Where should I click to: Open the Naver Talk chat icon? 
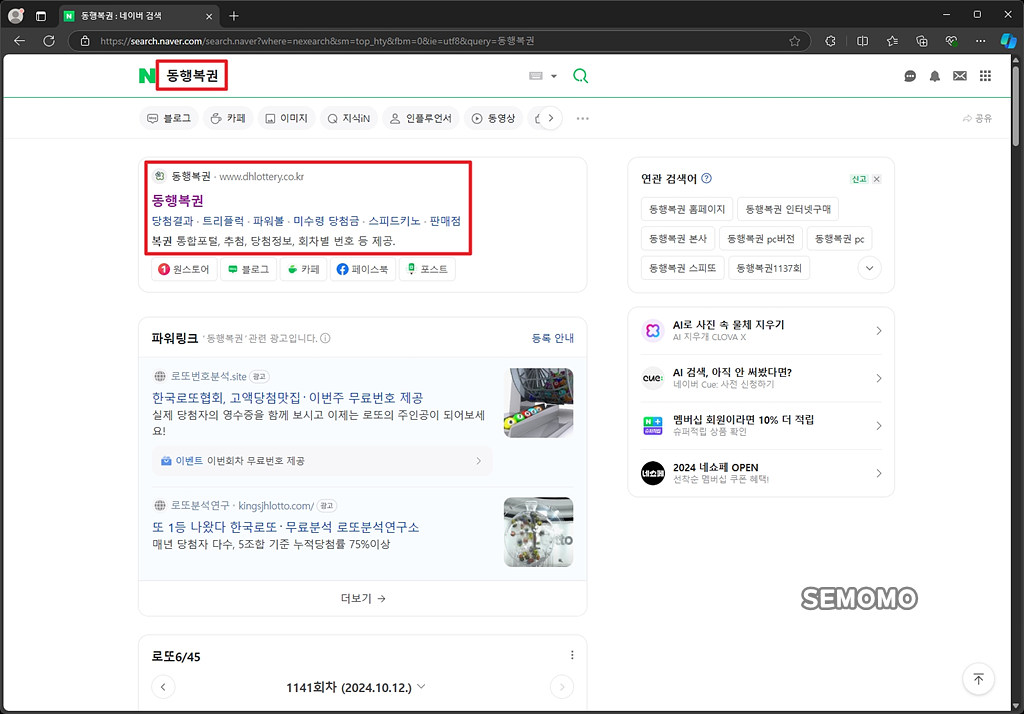[910, 76]
